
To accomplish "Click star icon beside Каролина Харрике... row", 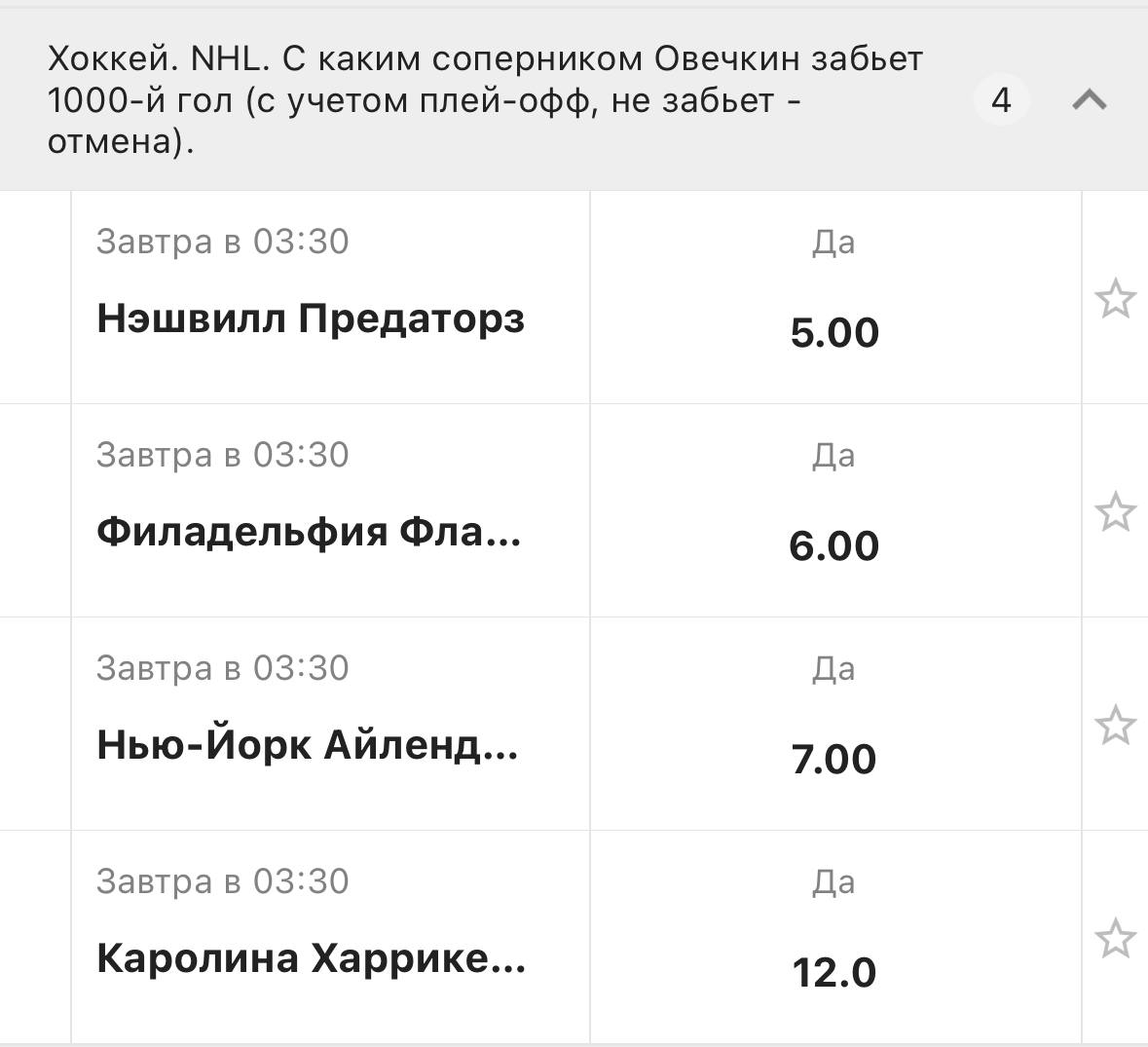I will [1115, 938].
